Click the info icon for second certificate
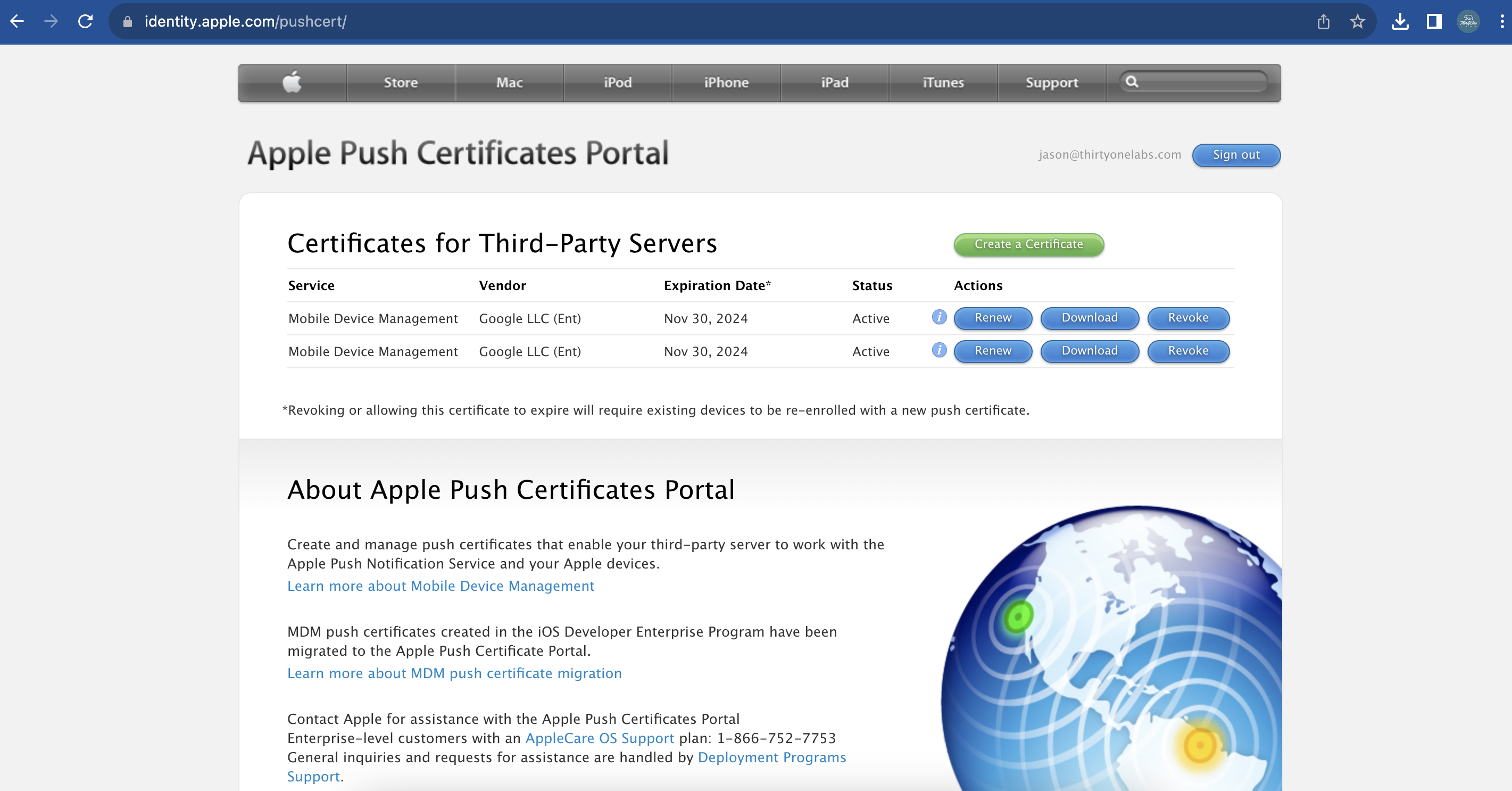The image size is (1512, 791). [939, 350]
